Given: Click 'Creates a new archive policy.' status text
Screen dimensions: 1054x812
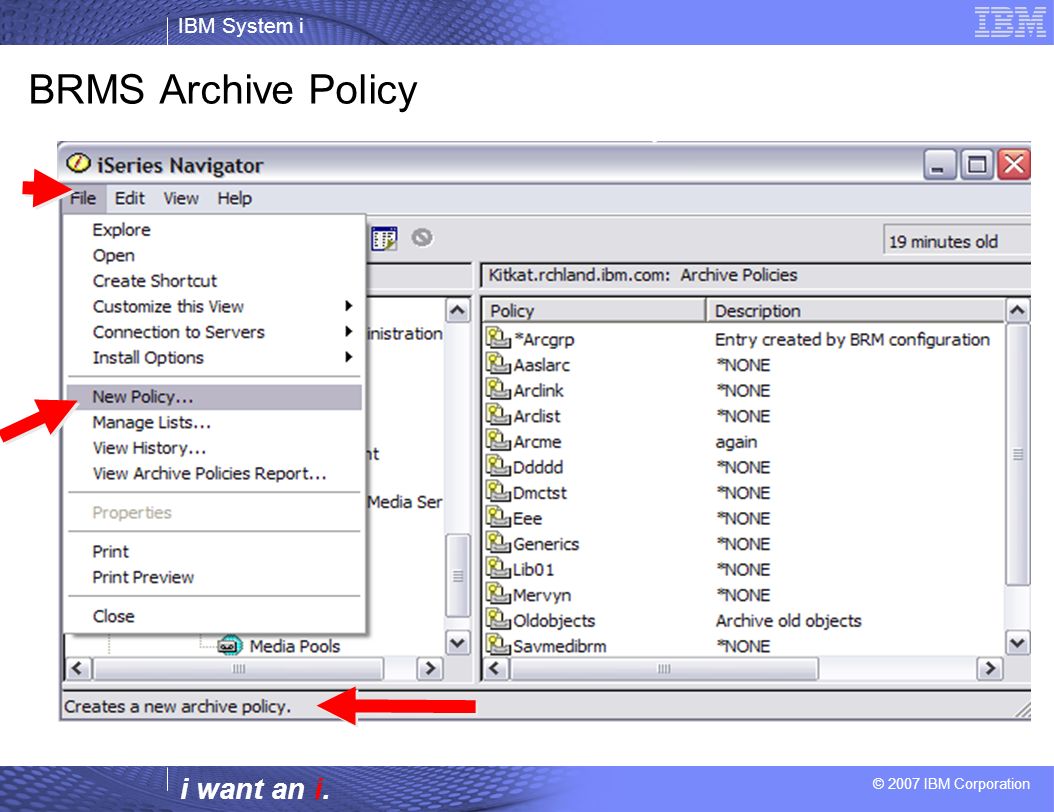Looking at the screenshot, I should [177, 706].
